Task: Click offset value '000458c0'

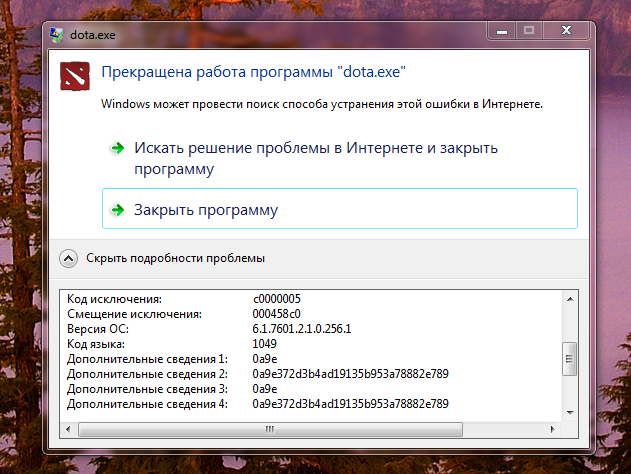Action: coord(276,314)
